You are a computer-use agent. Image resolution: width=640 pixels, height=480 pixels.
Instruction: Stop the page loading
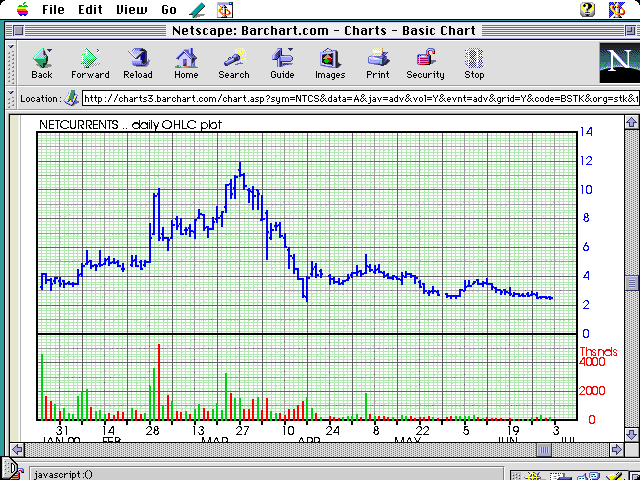(474, 63)
